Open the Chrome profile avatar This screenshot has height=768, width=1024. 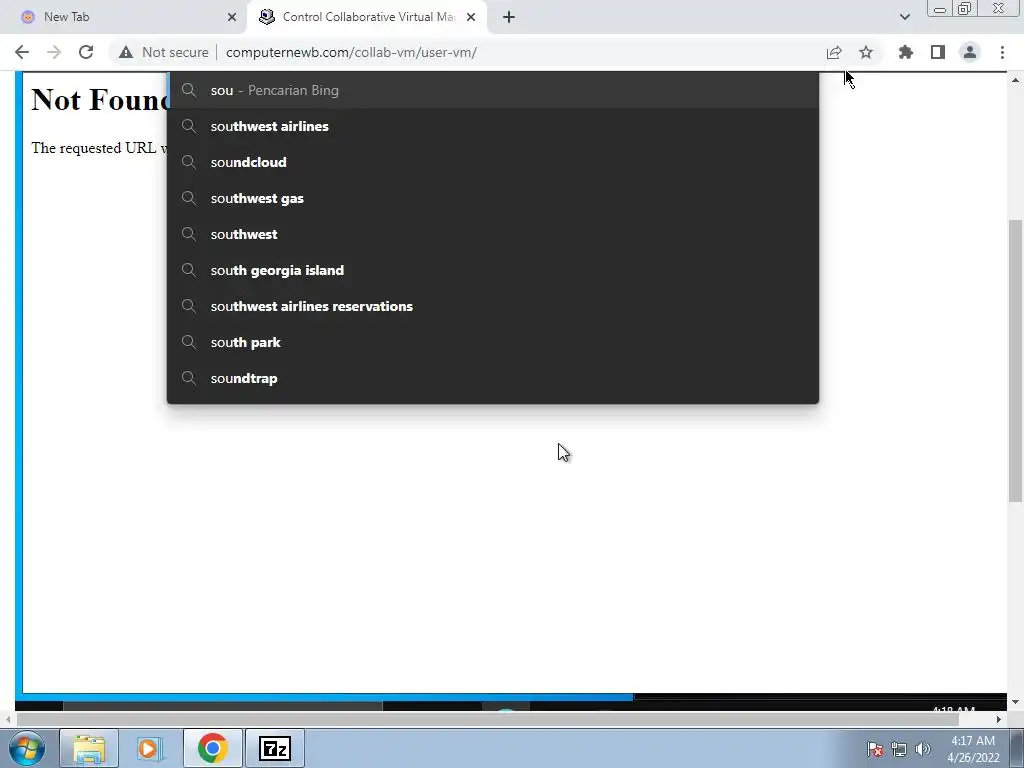[970, 52]
